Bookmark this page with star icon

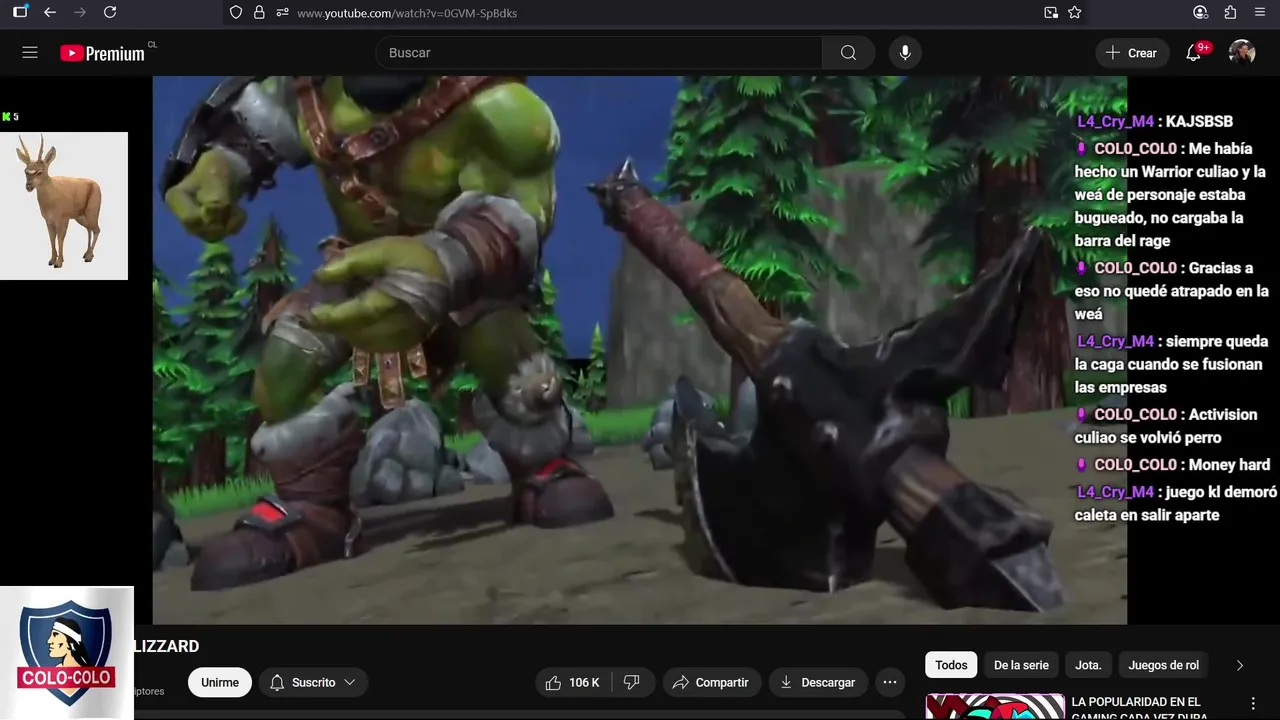tap(1075, 12)
